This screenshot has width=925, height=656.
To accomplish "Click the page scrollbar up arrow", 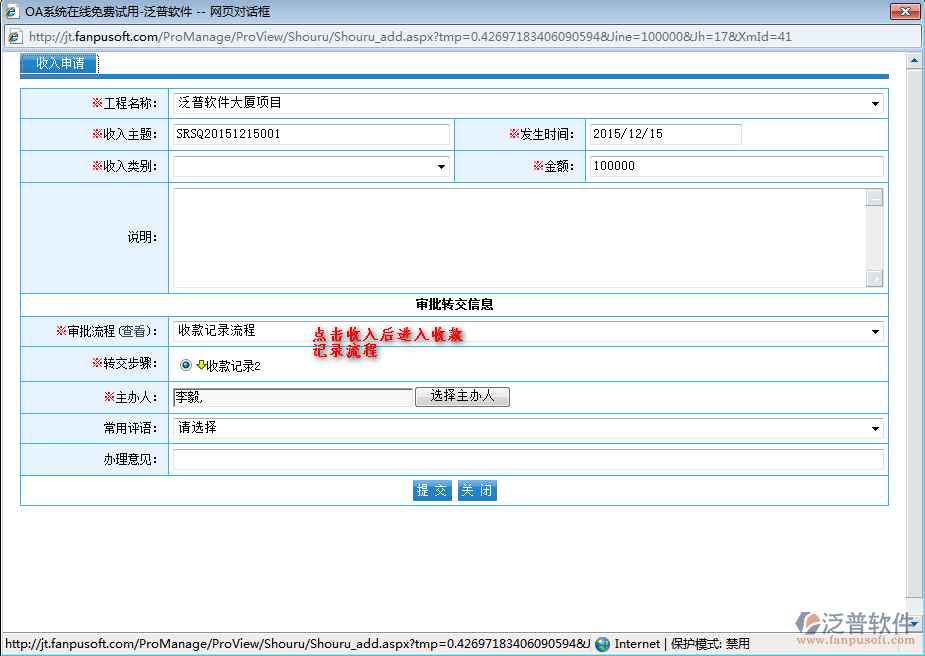I will [914, 61].
